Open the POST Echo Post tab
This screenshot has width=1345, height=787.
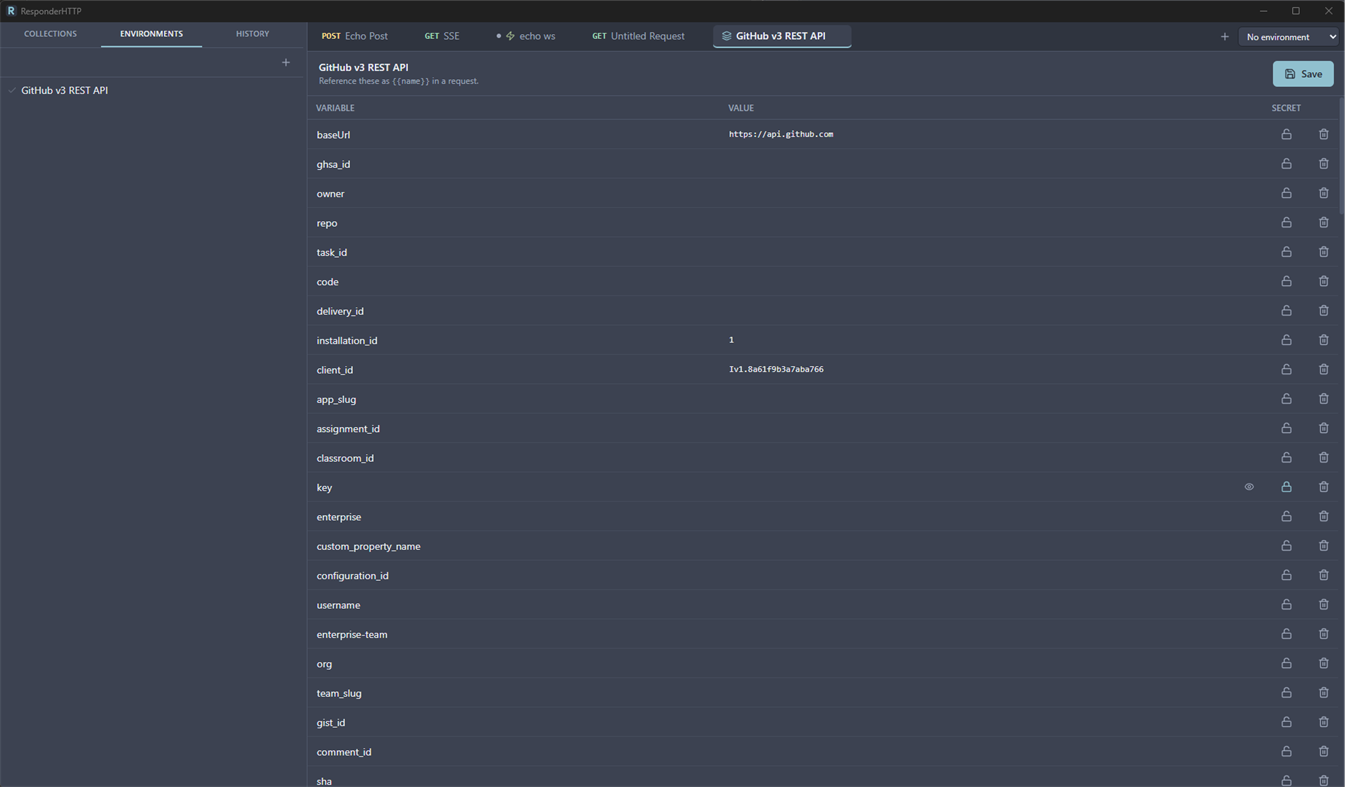tap(354, 36)
